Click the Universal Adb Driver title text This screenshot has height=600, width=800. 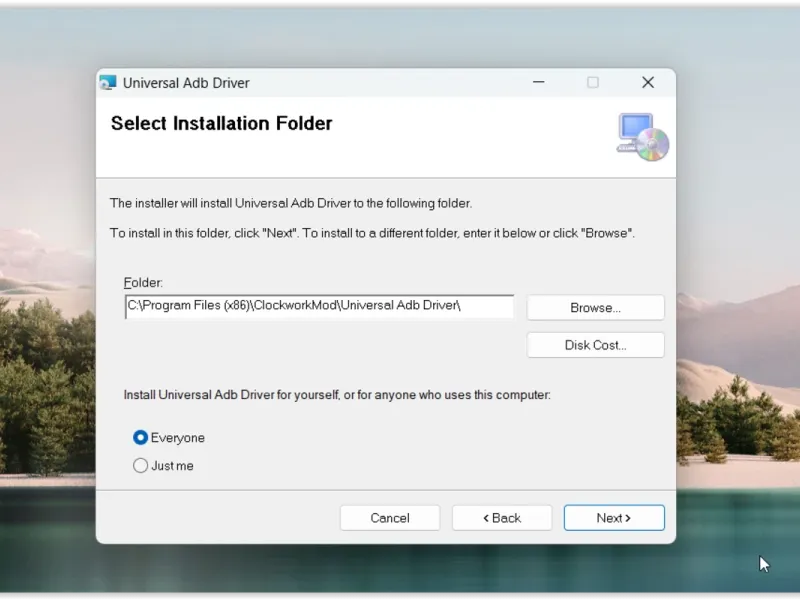(186, 83)
